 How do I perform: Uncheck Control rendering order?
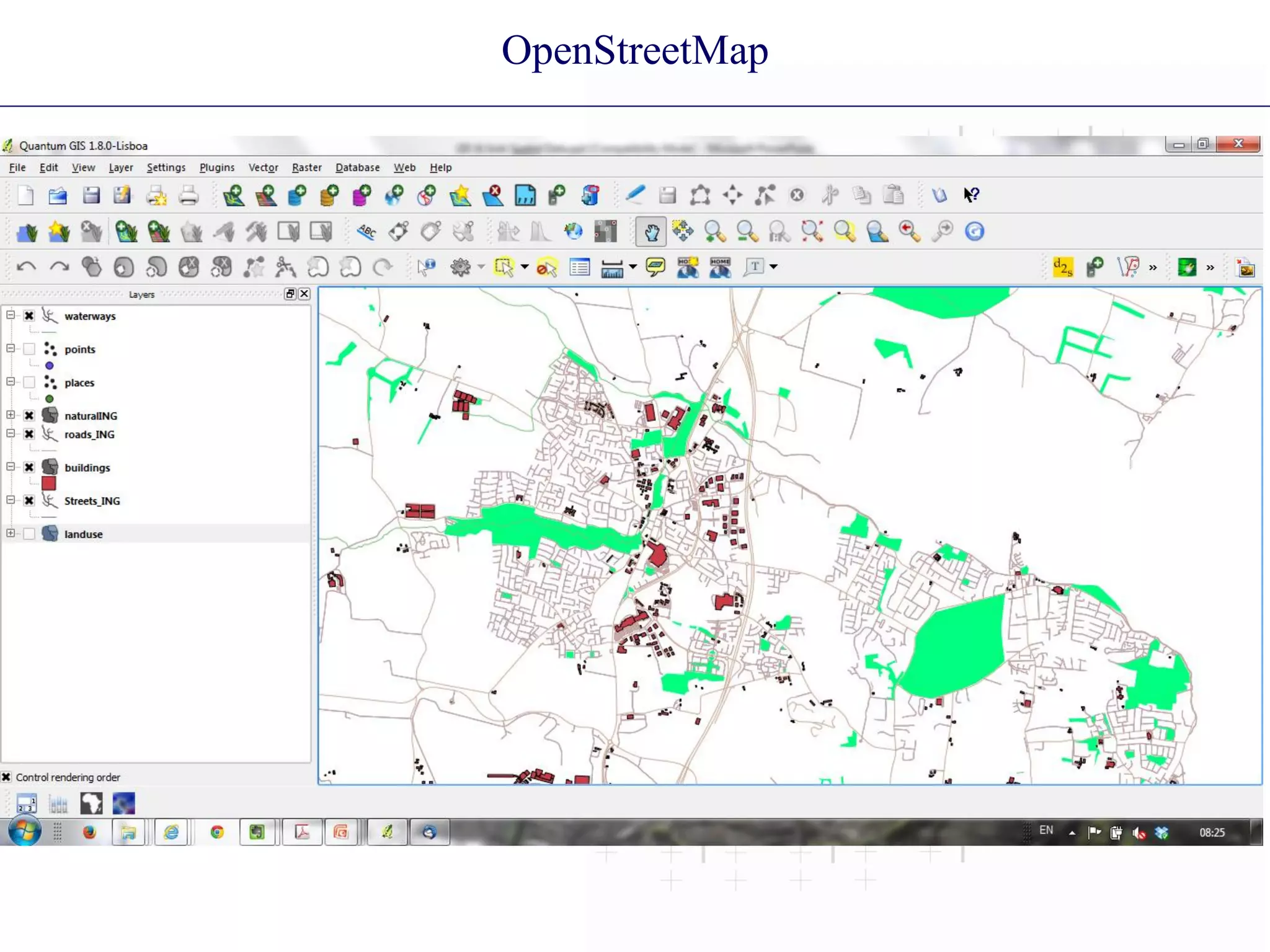6,777
